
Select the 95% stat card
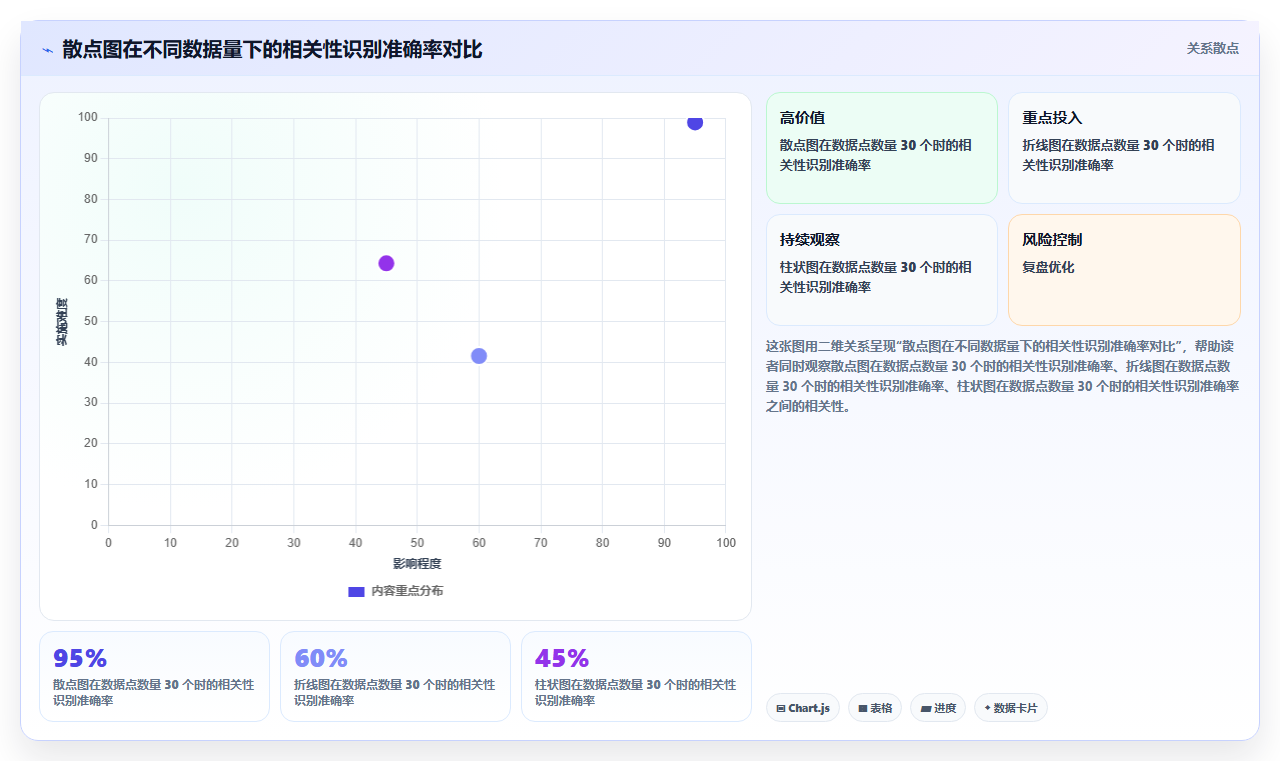(155, 676)
